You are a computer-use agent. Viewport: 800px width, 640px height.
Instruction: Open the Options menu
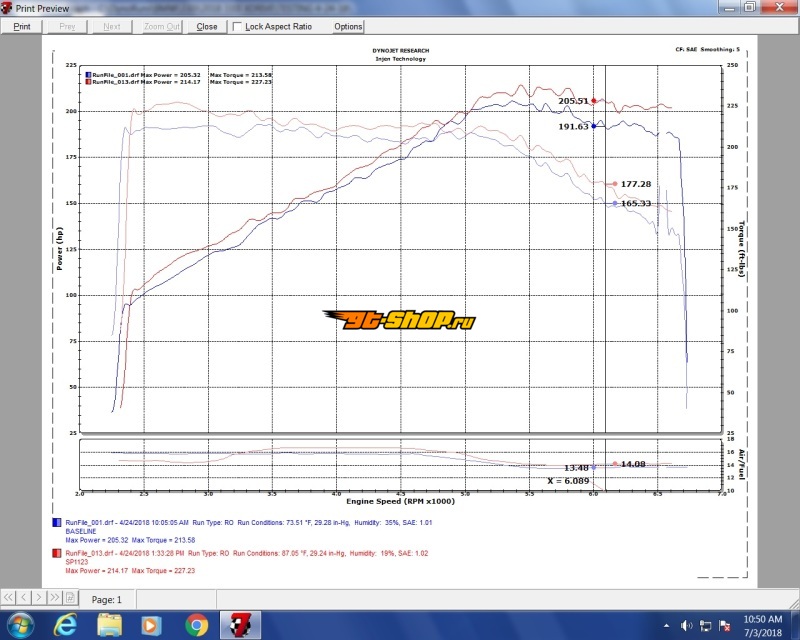tap(348, 27)
